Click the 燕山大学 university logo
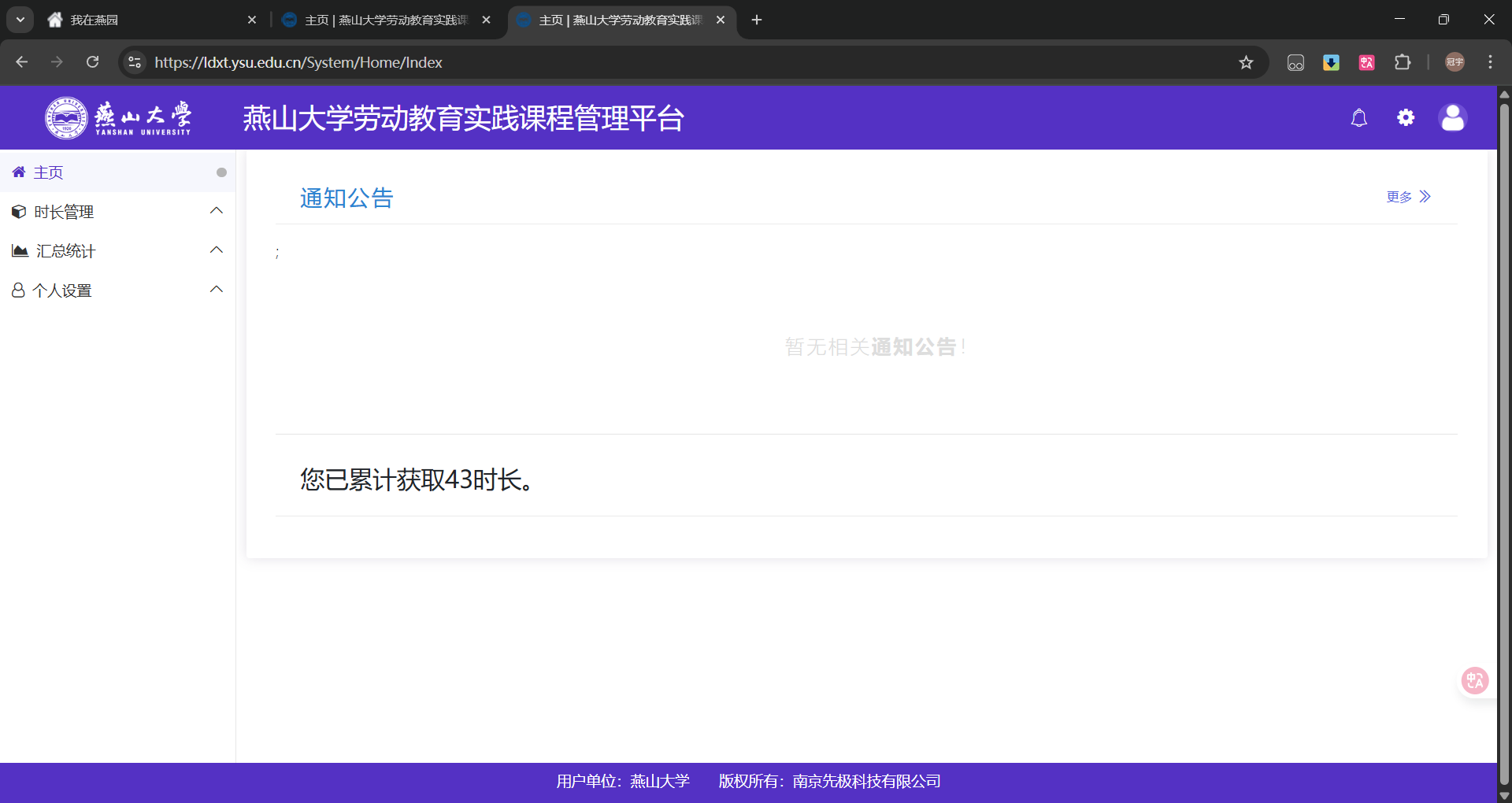This screenshot has height=803, width=1512. point(66,117)
